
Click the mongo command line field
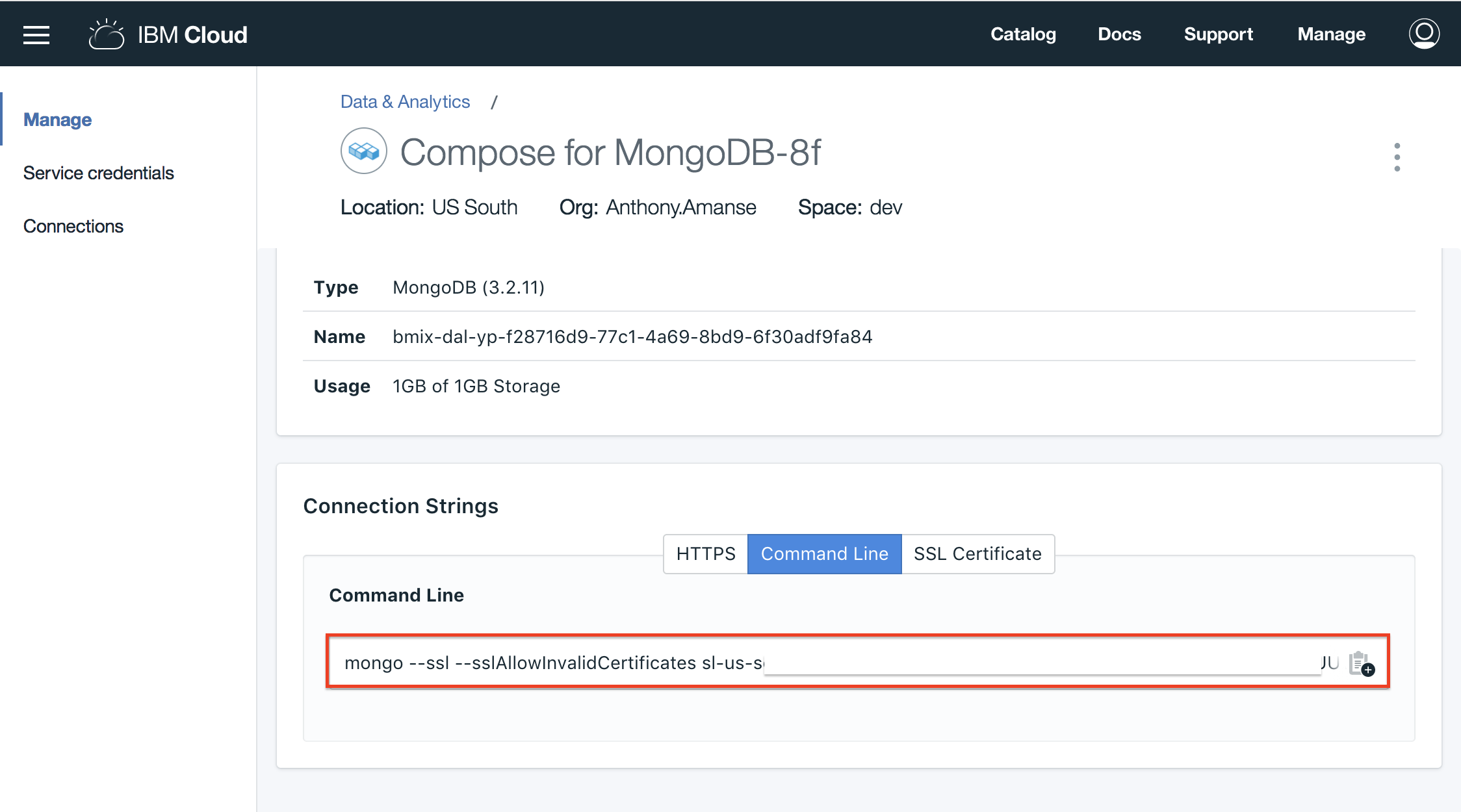[x=552, y=663]
